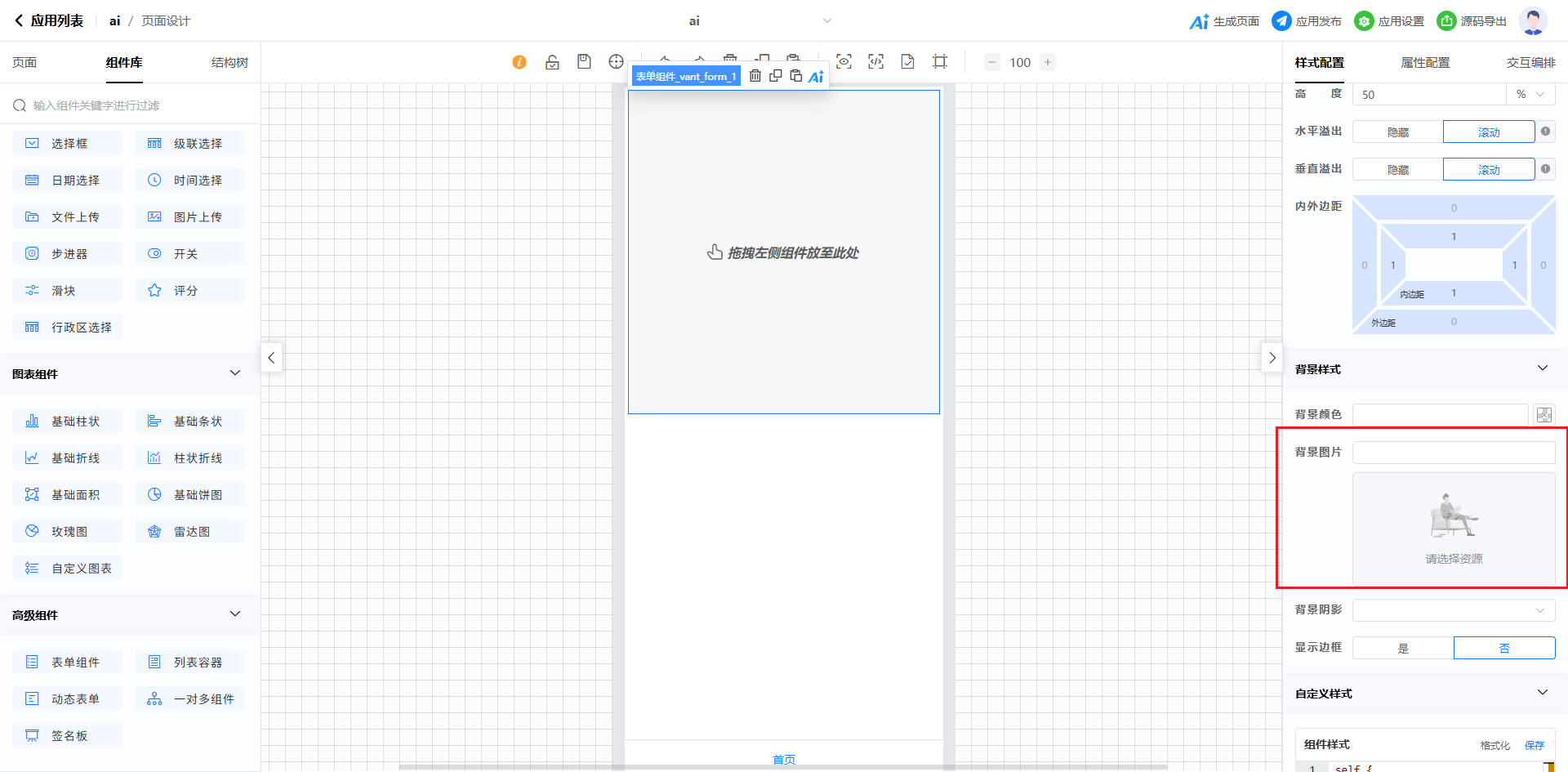Open the 背景阴影 dropdown
The image size is (1568, 772).
(1454, 610)
